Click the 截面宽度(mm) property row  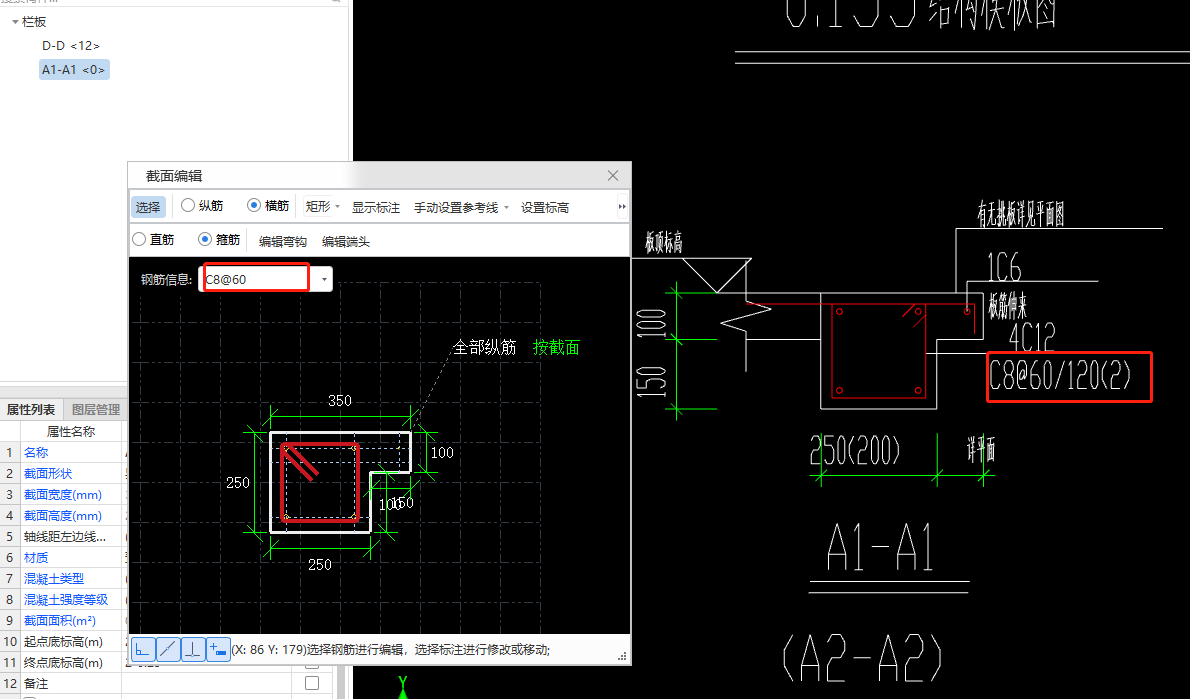71,495
